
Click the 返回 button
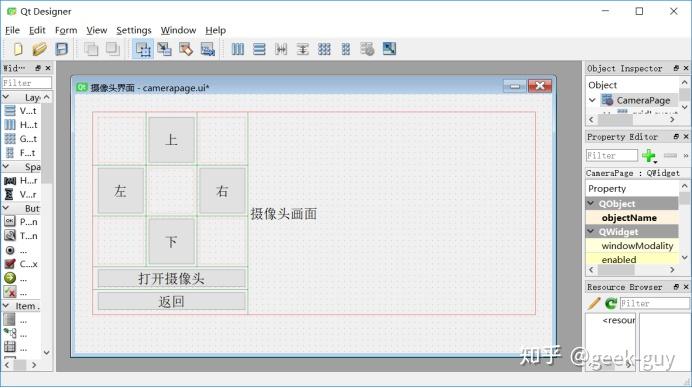tap(171, 301)
